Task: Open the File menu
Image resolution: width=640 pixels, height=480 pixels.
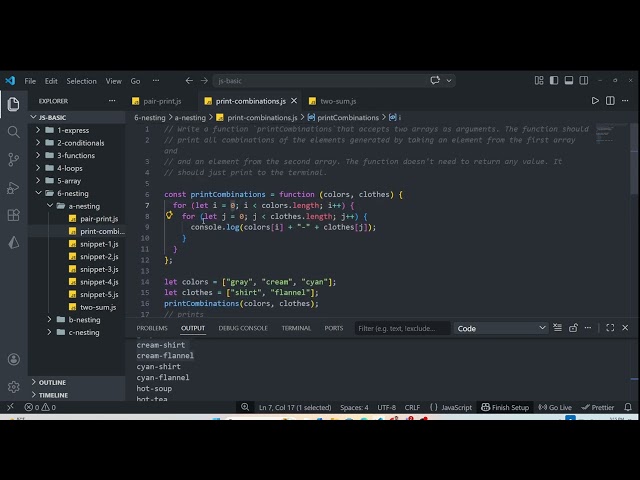Action: click(x=30, y=81)
